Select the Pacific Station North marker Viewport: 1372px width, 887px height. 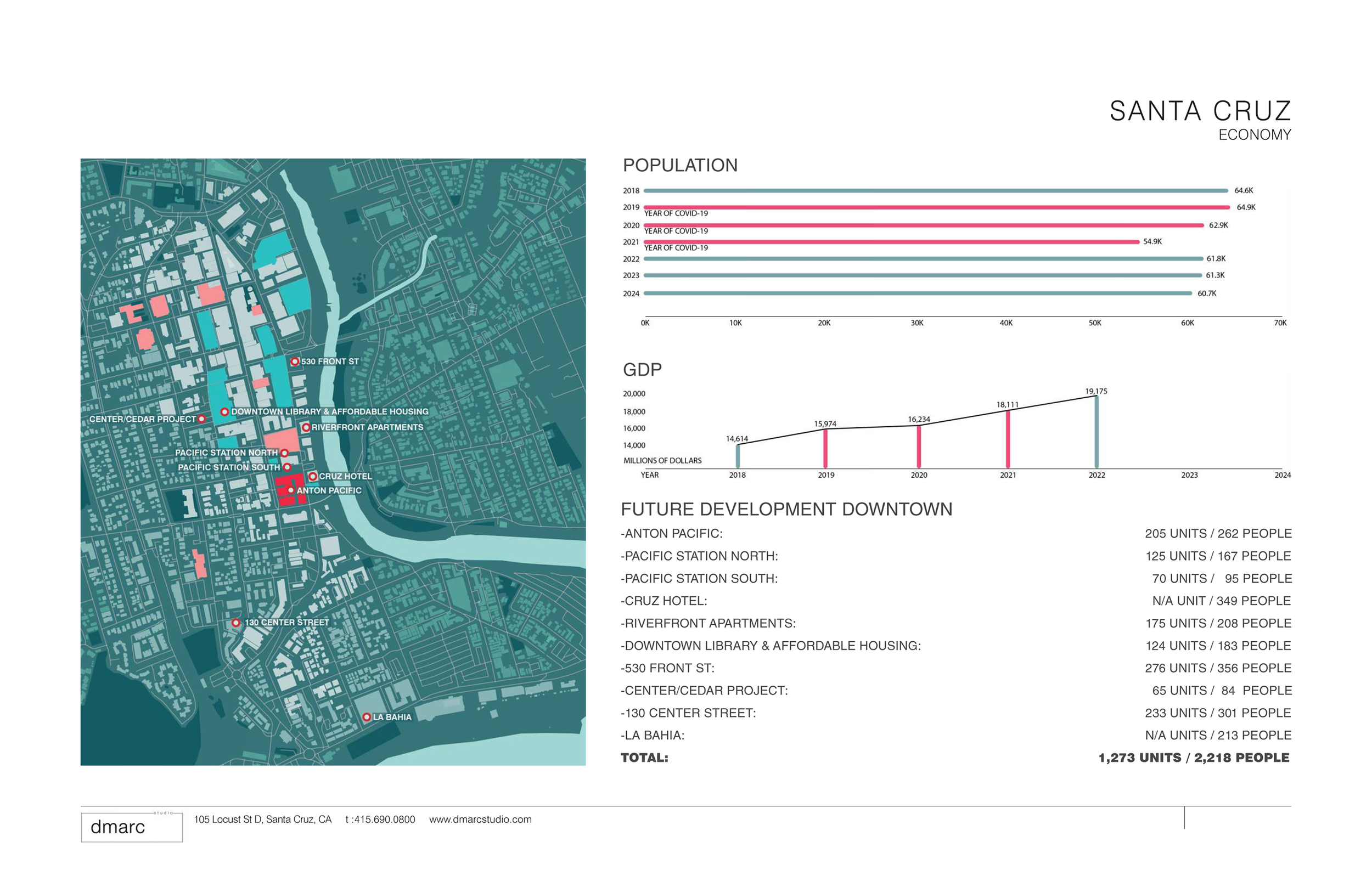tap(285, 453)
